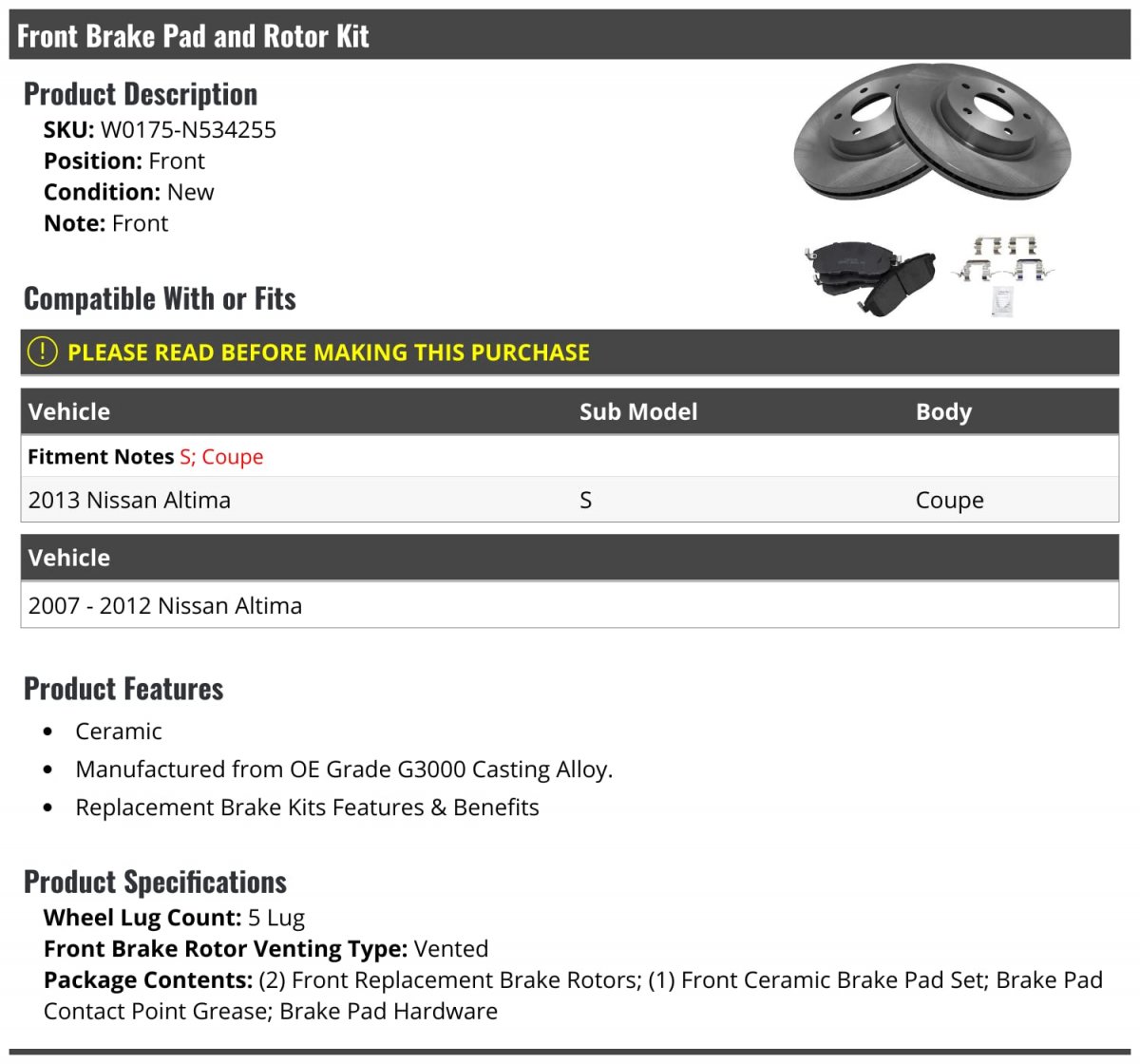Click the Please Read Before Making This Purchase banner

tap(570, 352)
